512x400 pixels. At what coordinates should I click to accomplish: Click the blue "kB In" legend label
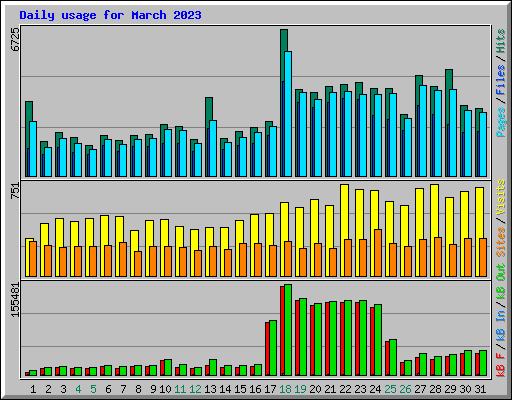point(501,325)
